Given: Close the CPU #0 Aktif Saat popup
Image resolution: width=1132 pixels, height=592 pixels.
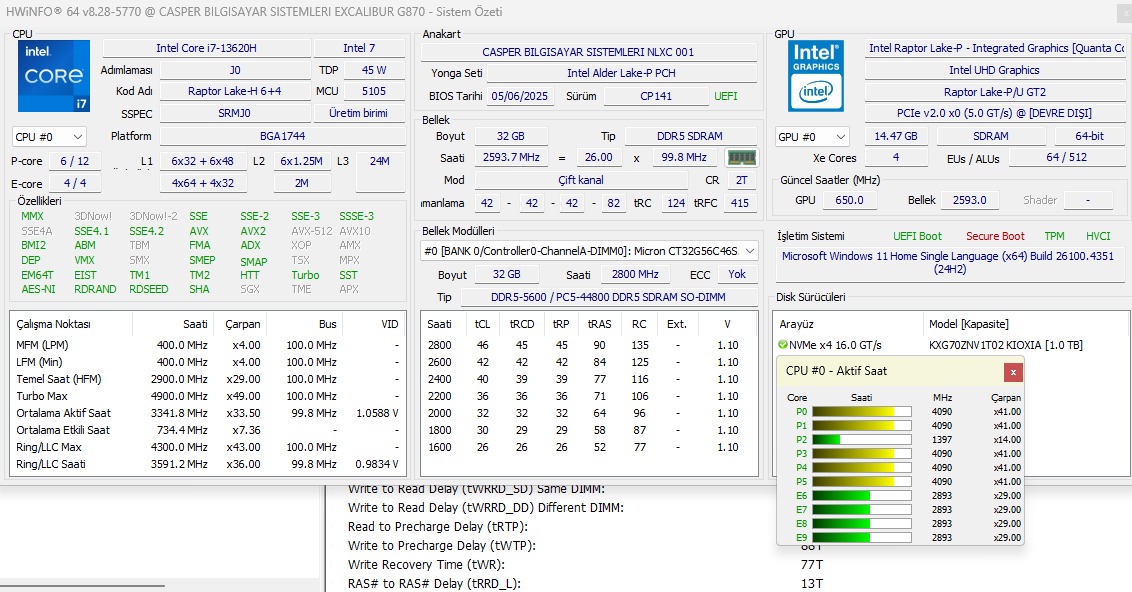Looking at the screenshot, I should tap(1013, 372).
